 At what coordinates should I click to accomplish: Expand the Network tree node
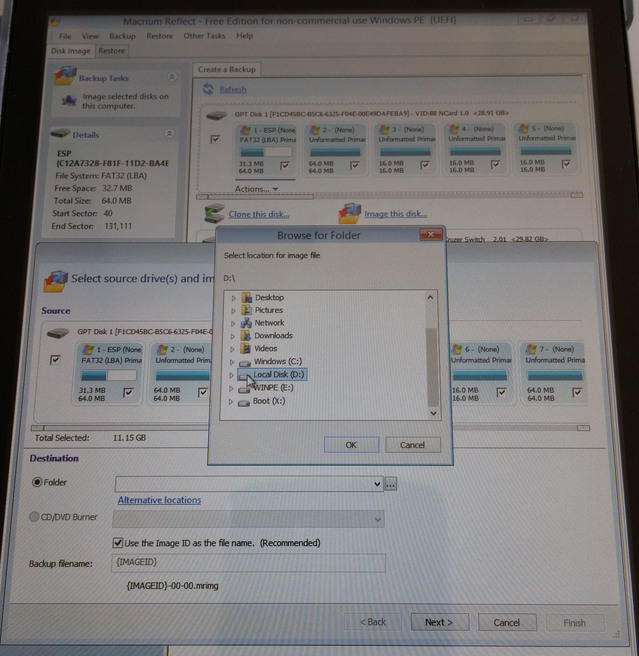click(233, 323)
